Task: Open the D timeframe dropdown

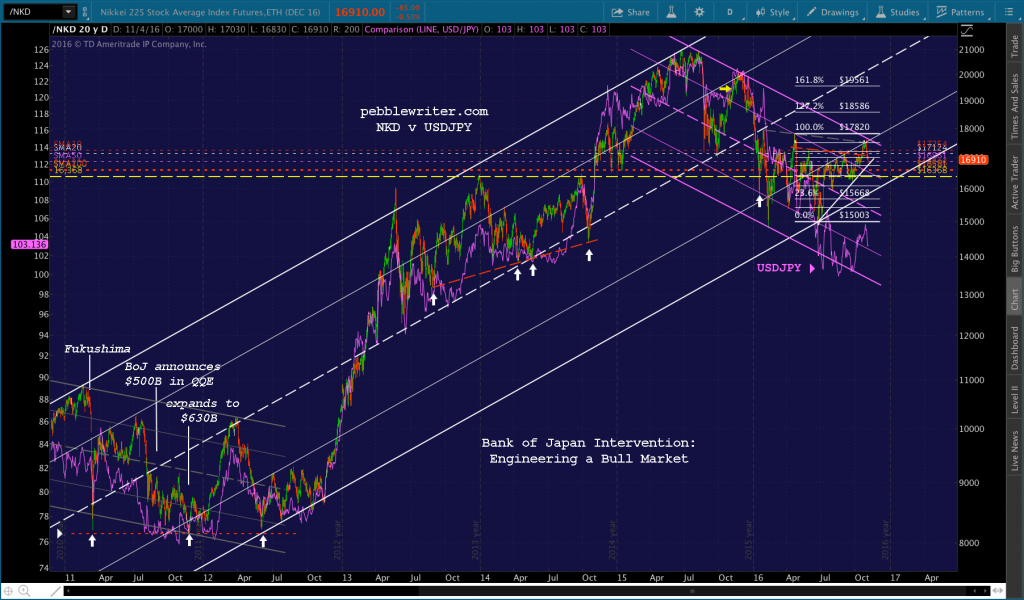Action: click(730, 12)
